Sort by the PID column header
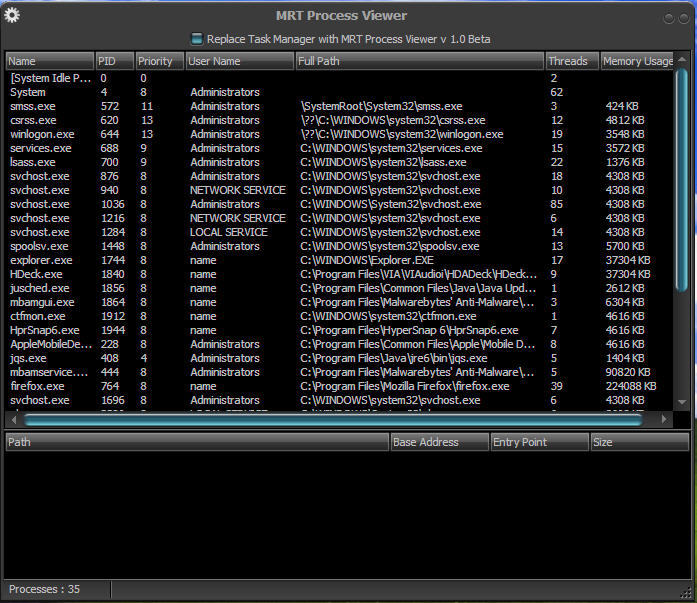Image resolution: width=697 pixels, height=603 pixels. 115,61
